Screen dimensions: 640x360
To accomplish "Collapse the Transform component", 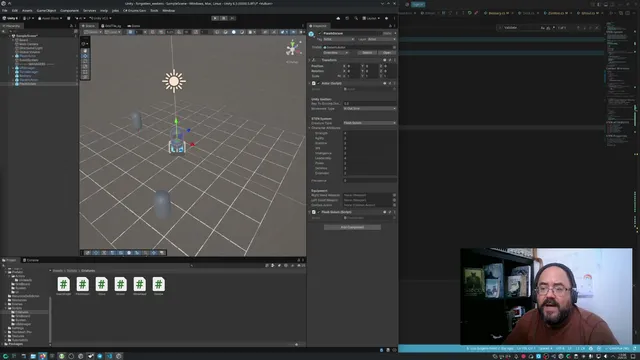I will point(309,60).
